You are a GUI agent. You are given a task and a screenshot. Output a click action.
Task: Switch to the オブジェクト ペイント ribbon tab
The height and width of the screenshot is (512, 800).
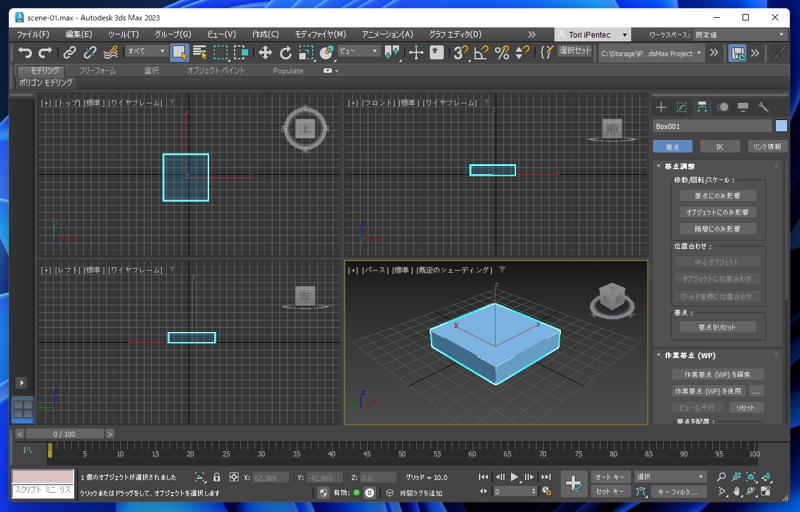click(216, 71)
